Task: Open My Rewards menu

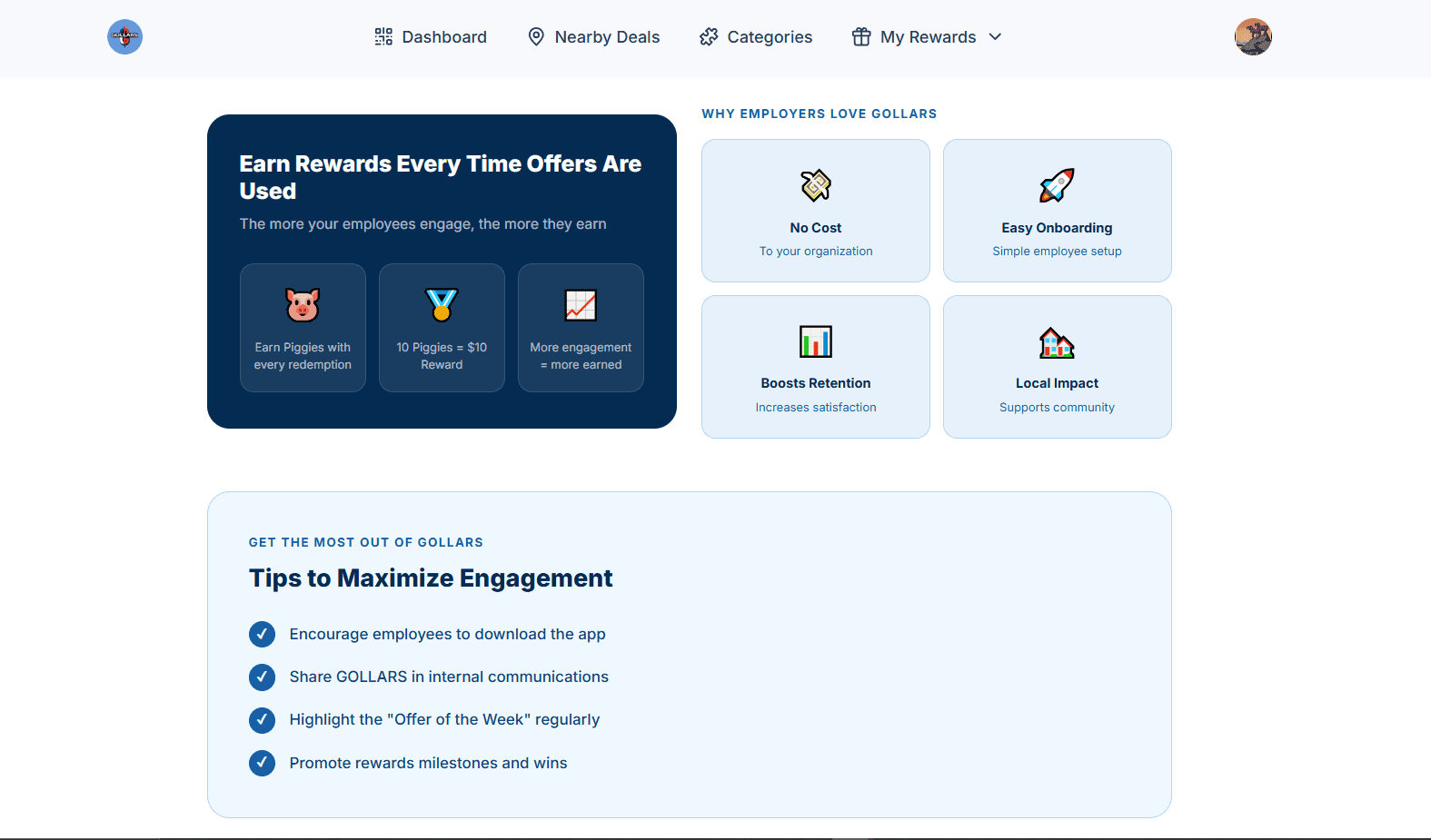Action: (927, 37)
